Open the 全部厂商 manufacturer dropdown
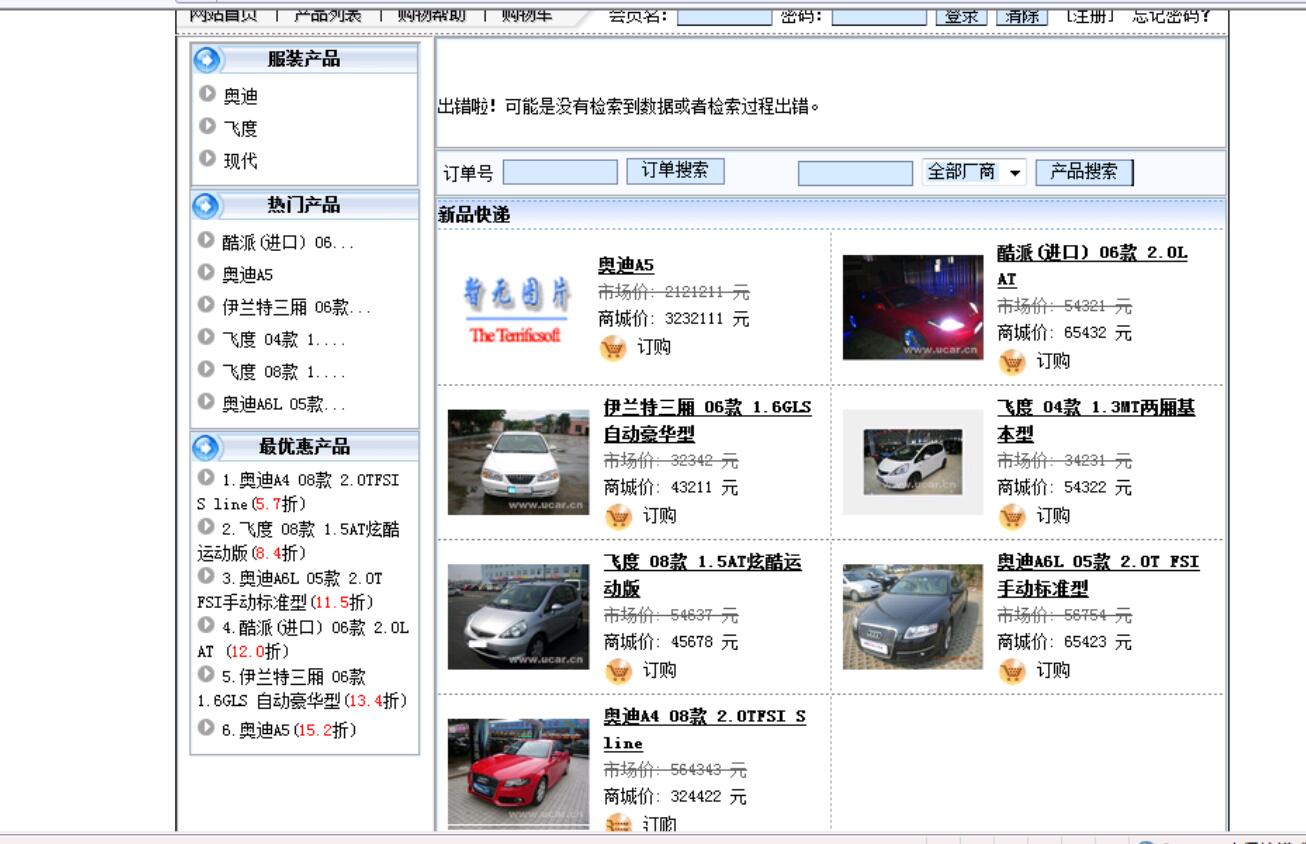Image resolution: width=1306 pixels, height=844 pixels. click(974, 172)
